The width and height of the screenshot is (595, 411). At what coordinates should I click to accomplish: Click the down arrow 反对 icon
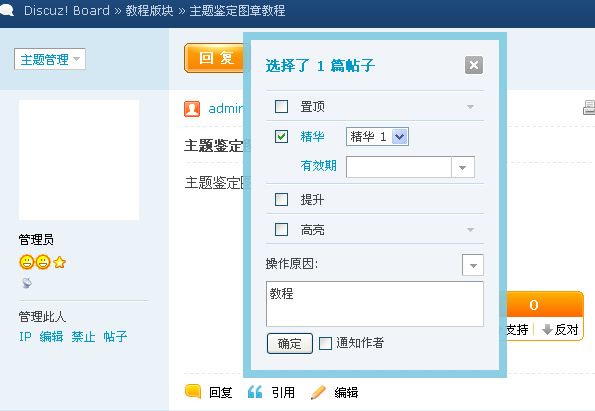pyautogui.click(x=547, y=329)
